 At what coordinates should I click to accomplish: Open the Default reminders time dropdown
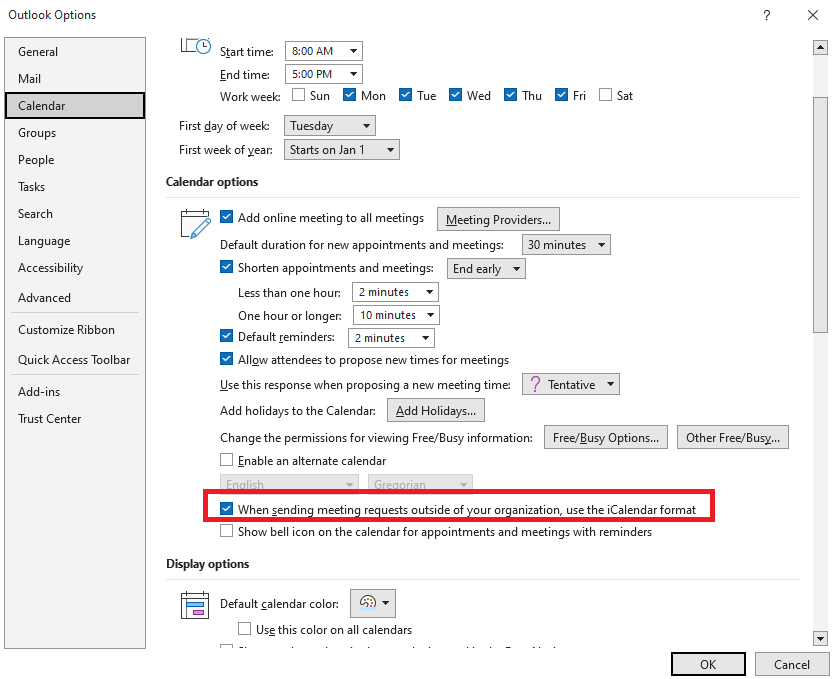(x=391, y=338)
